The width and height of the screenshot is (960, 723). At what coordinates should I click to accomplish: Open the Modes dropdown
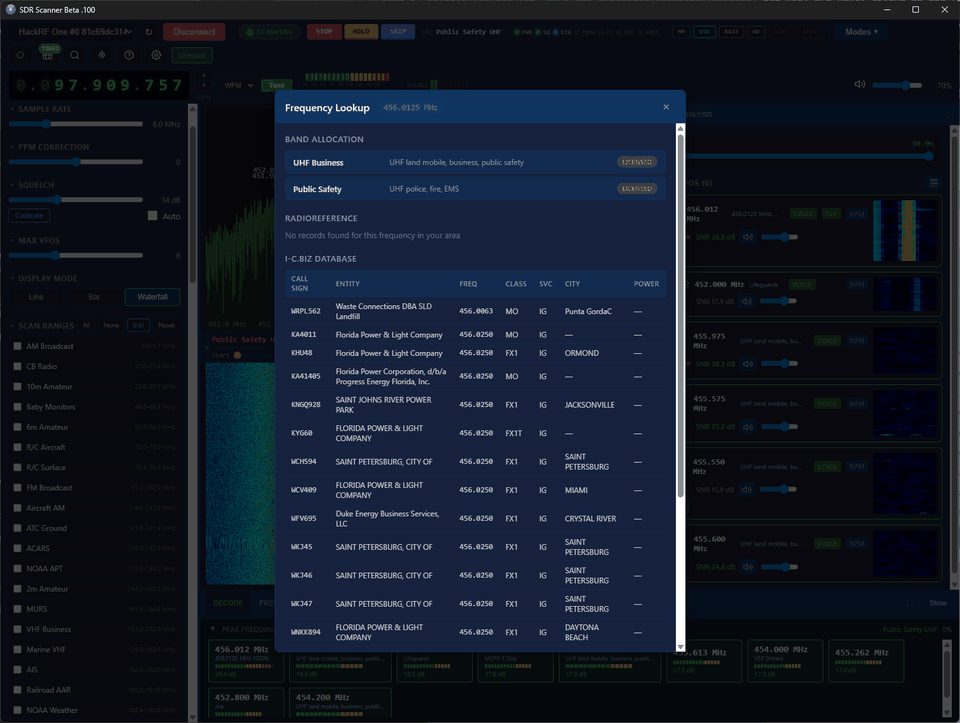(x=861, y=32)
